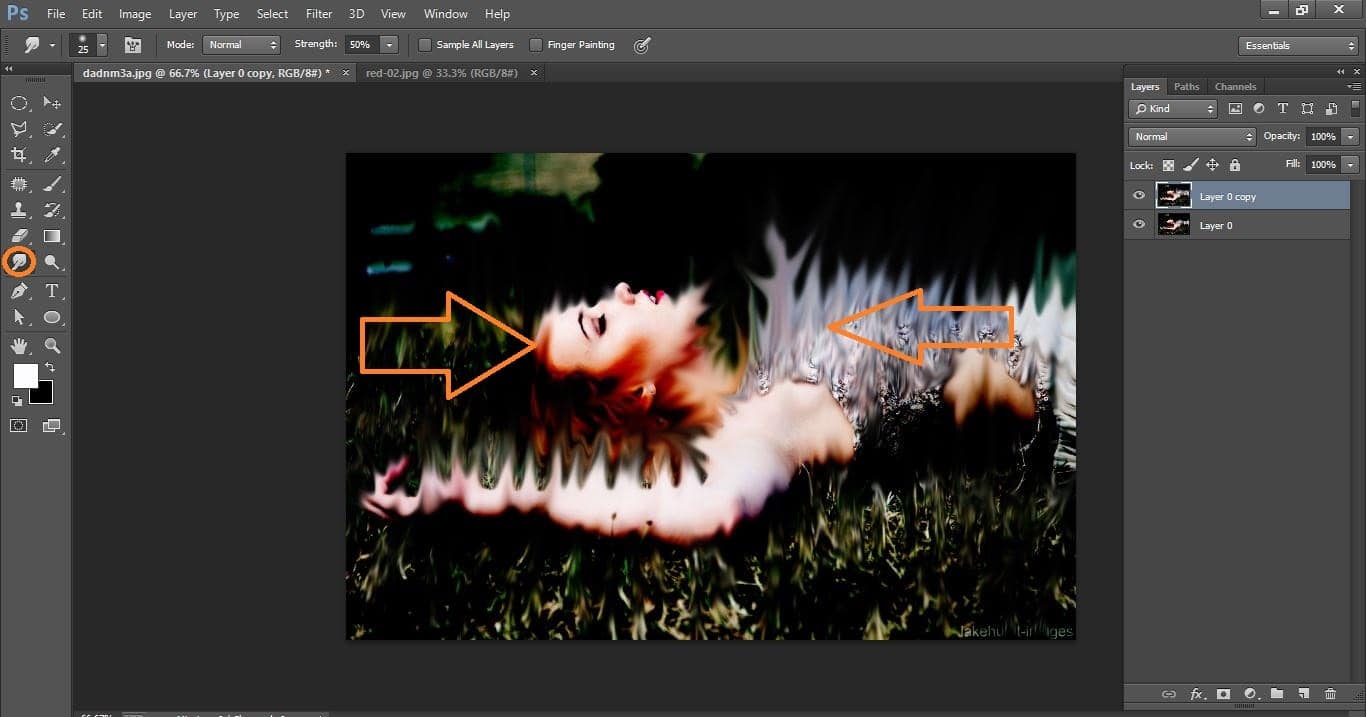Select the Clone Stamp tool

pyautogui.click(x=19, y=210)
